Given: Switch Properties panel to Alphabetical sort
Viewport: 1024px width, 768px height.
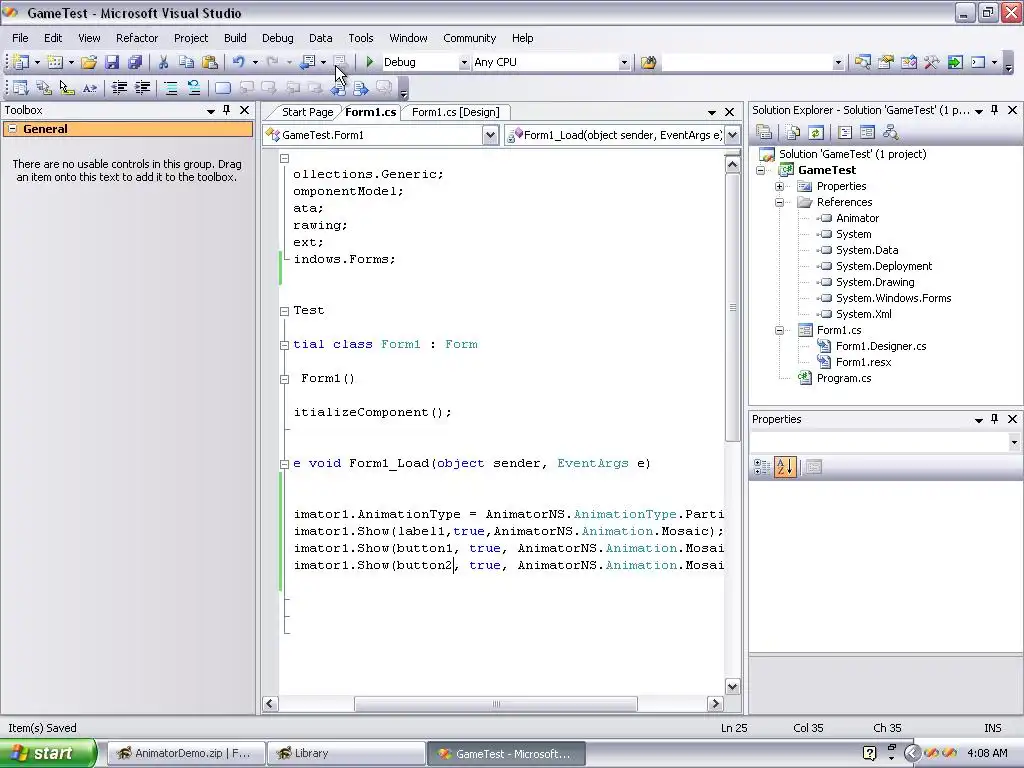Looking at the screenshot, I should [784, 467].
